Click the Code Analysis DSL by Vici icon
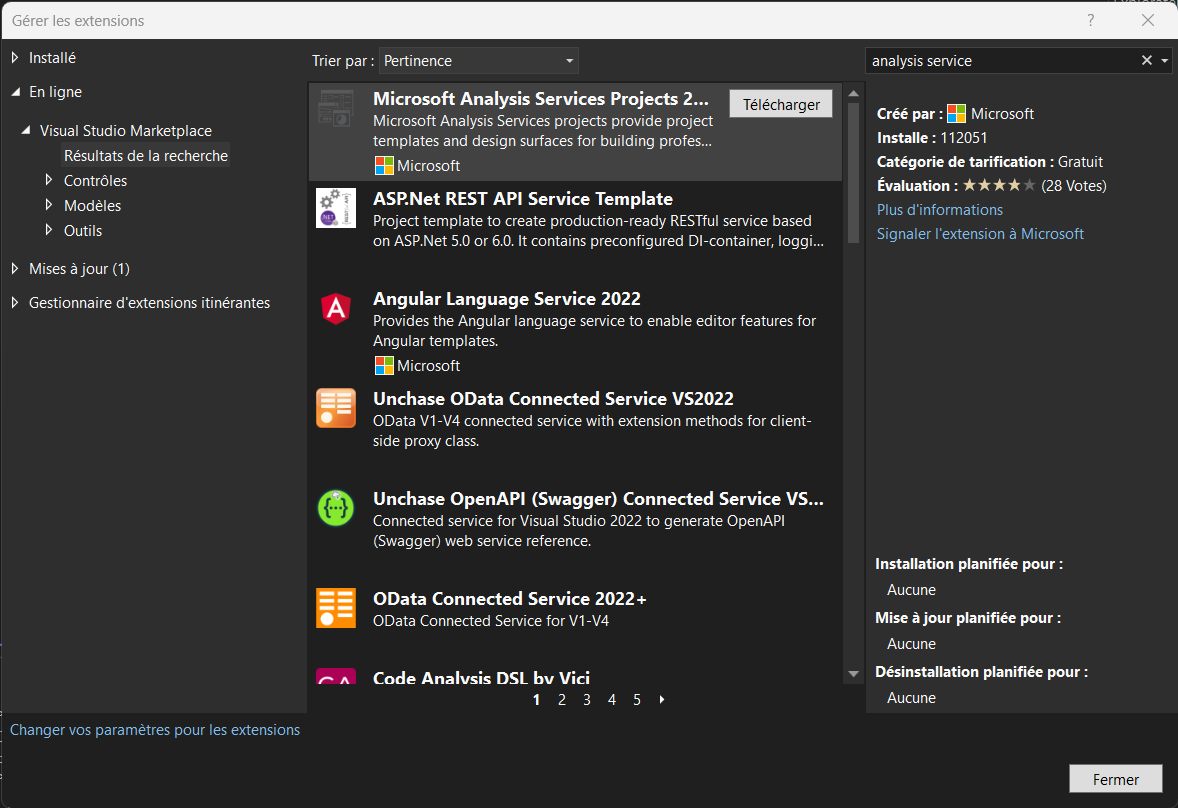The height and width of the screenshot is (808, 1178). point(336,676)
